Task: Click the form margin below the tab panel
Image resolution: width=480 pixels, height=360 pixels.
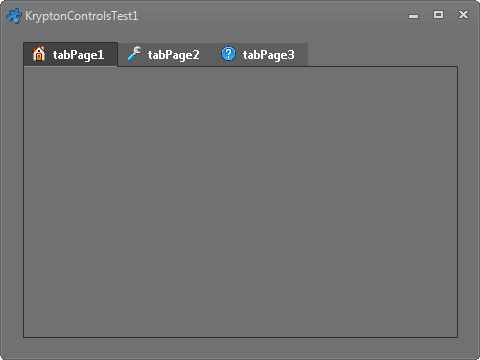Action: pyautogui.click(x=240, y=347)
